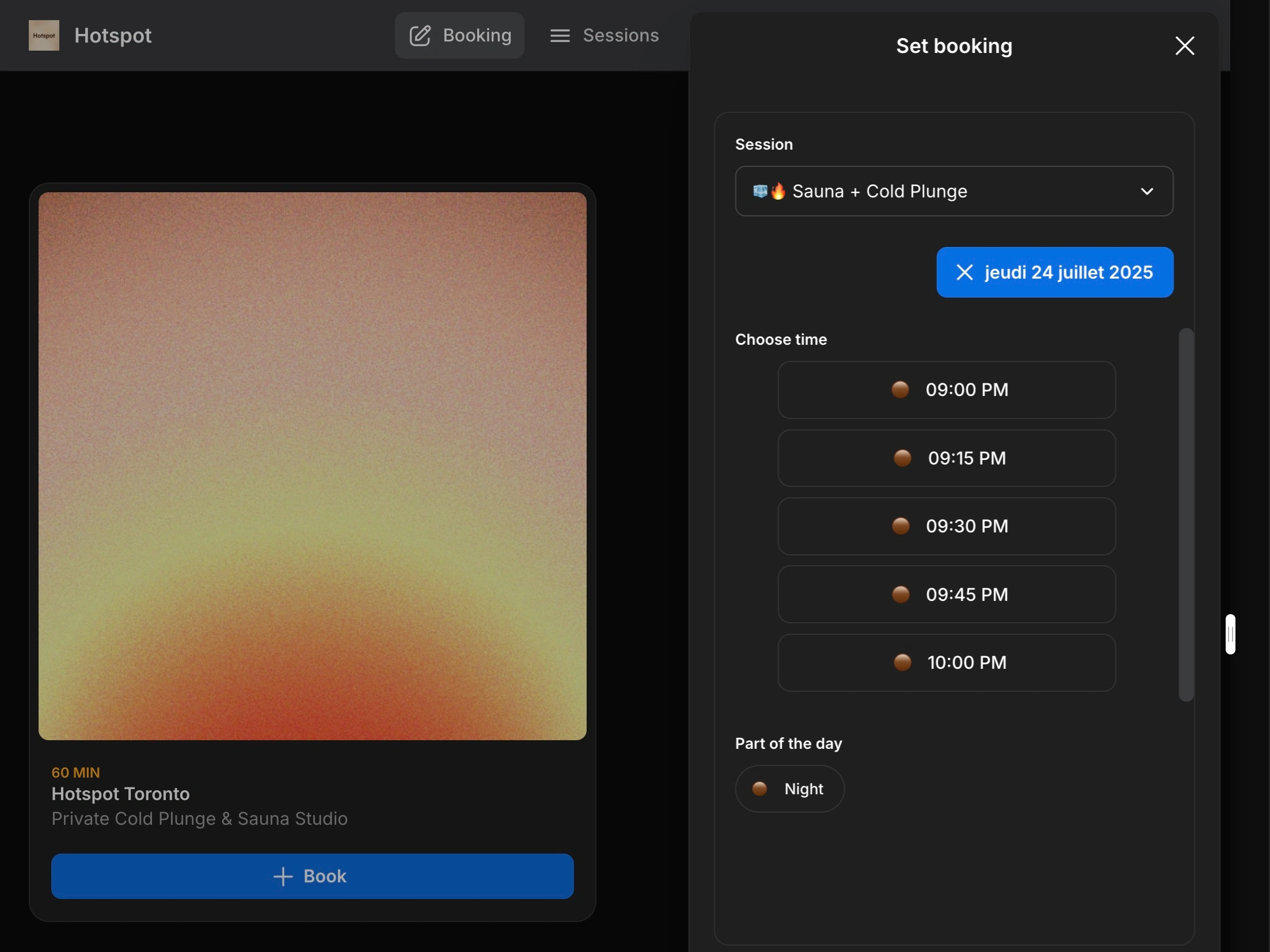Click the Sessions hamburger lines icon
The width and height of the screenshot is (1270, 952).
coord(560,36)
